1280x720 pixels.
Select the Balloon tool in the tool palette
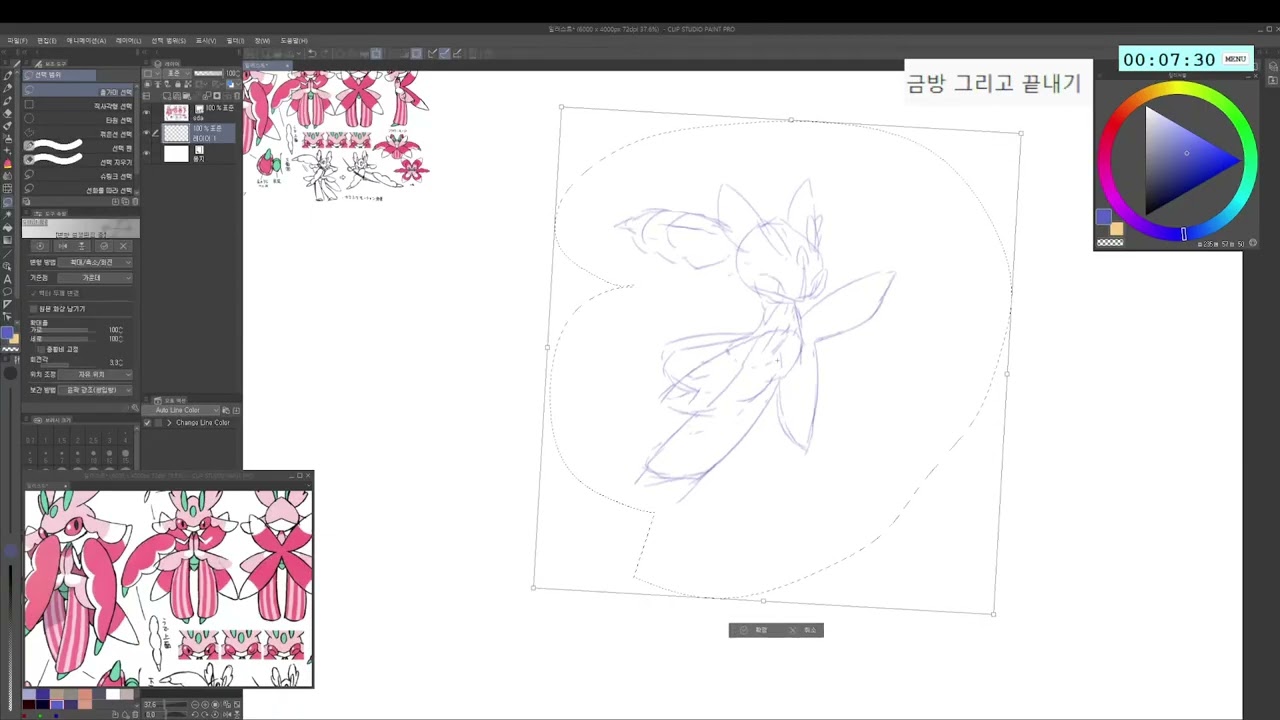[x=8, y=291]
